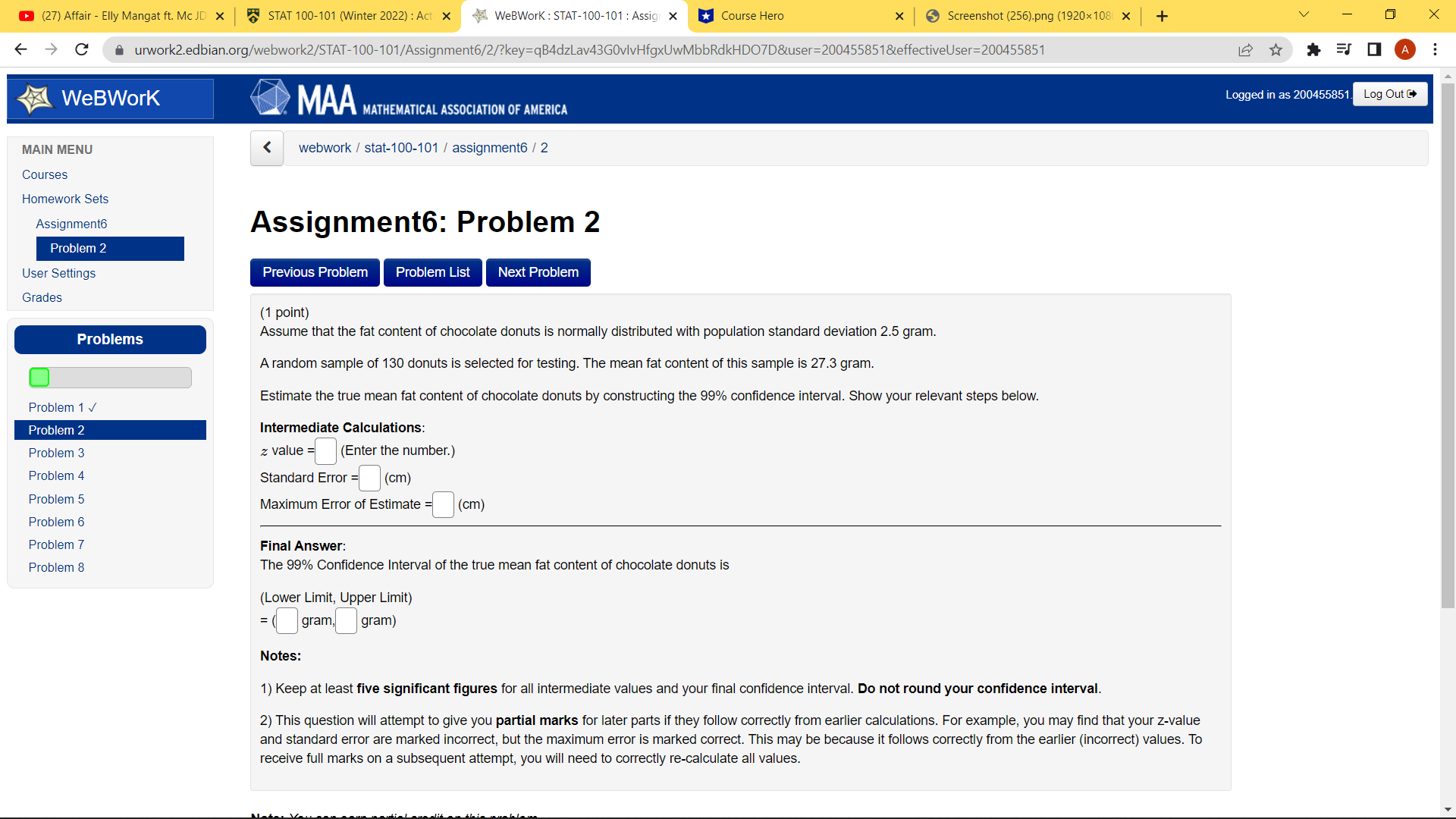Open the browser side panel icon
This screenshot has height=819, width=1456.
(x=1374, y=50)
